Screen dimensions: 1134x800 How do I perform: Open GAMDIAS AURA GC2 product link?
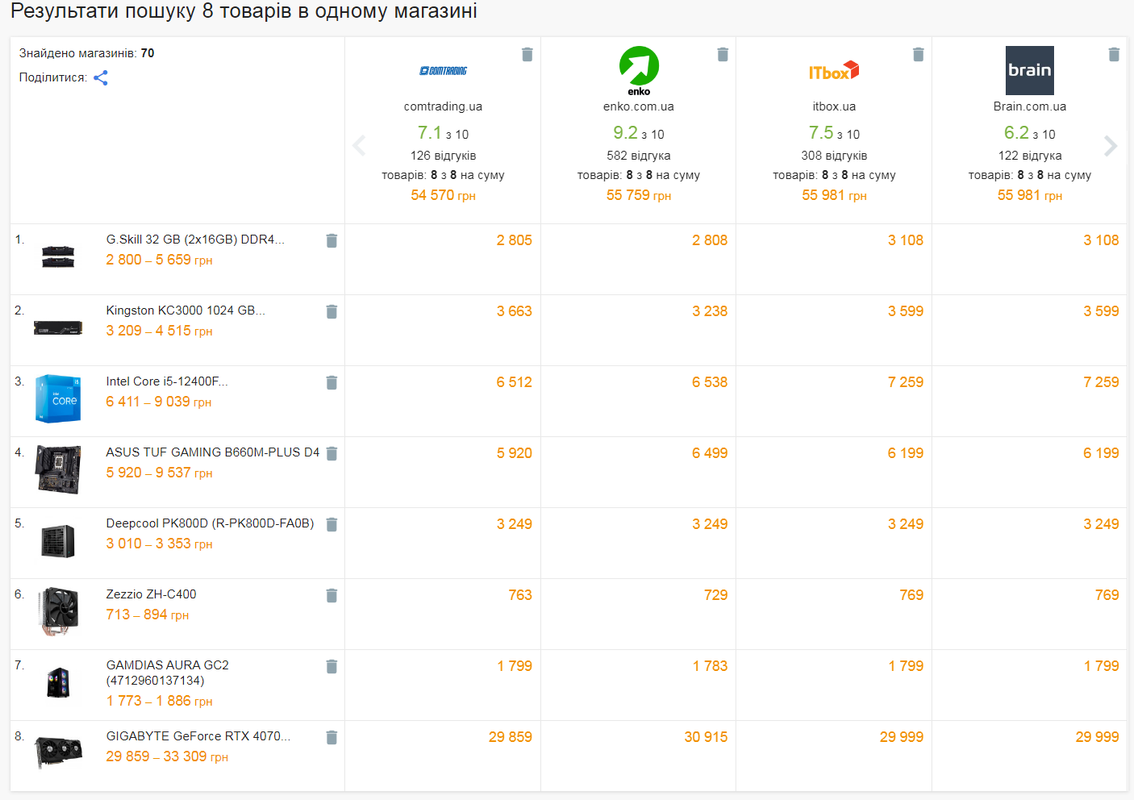click(167, 673)
